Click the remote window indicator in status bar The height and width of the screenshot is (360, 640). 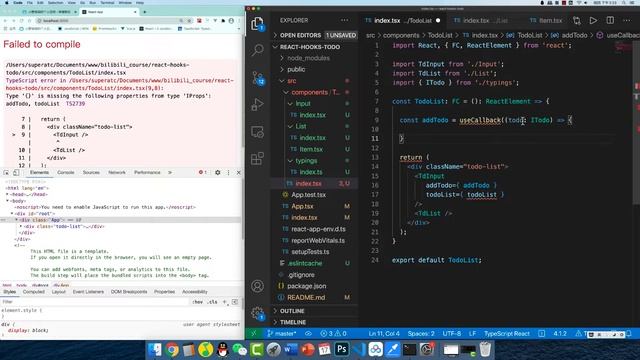click(x=254, y=333)
